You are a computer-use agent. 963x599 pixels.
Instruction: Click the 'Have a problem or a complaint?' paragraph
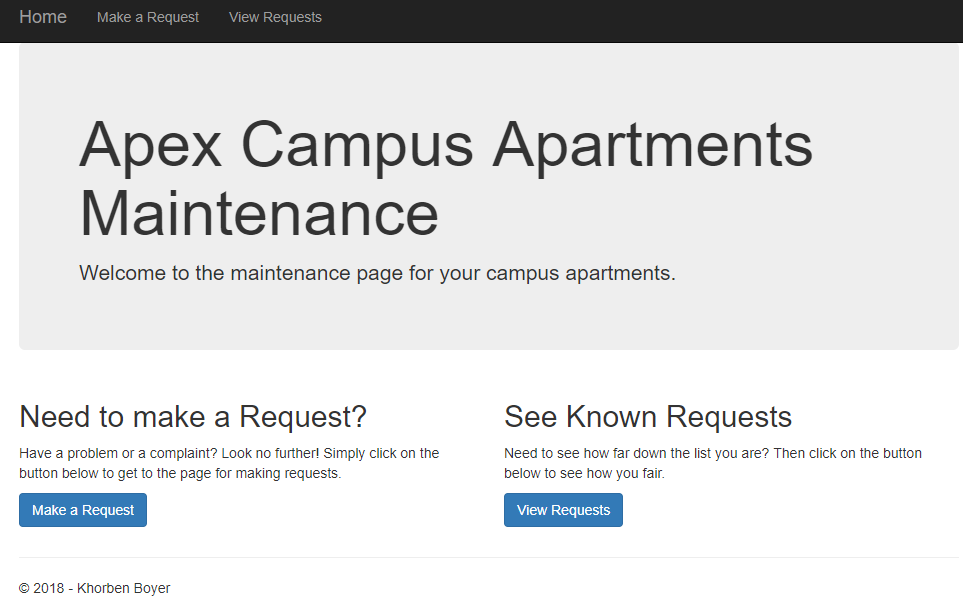(x=229, y=463)
